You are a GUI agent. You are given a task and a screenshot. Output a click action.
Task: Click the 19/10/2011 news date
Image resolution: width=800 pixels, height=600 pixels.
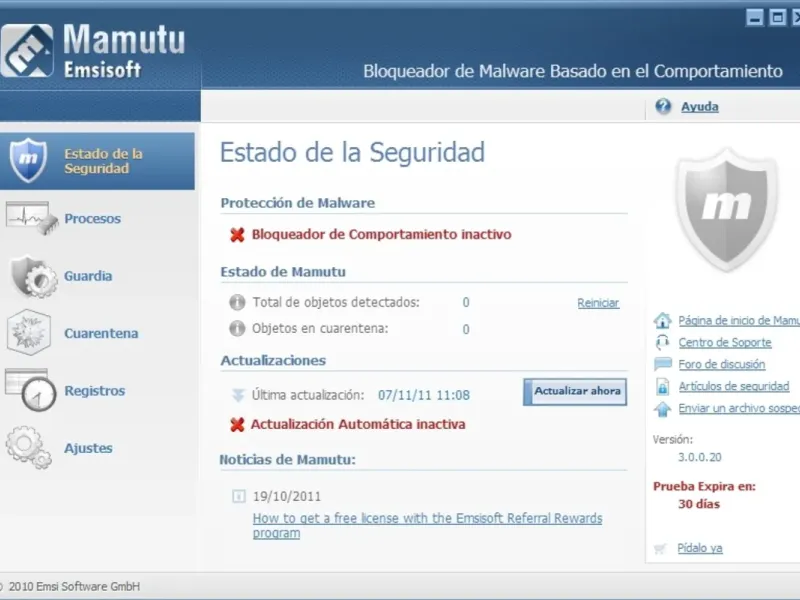[x=287, y=496]
